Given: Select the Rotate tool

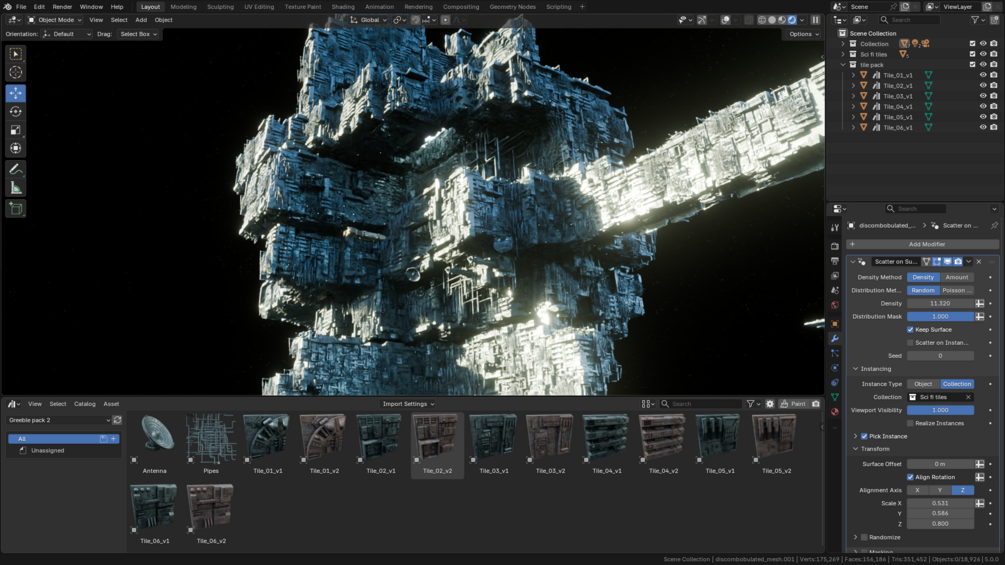Looking at the screenshot, I should pos(15,111).
